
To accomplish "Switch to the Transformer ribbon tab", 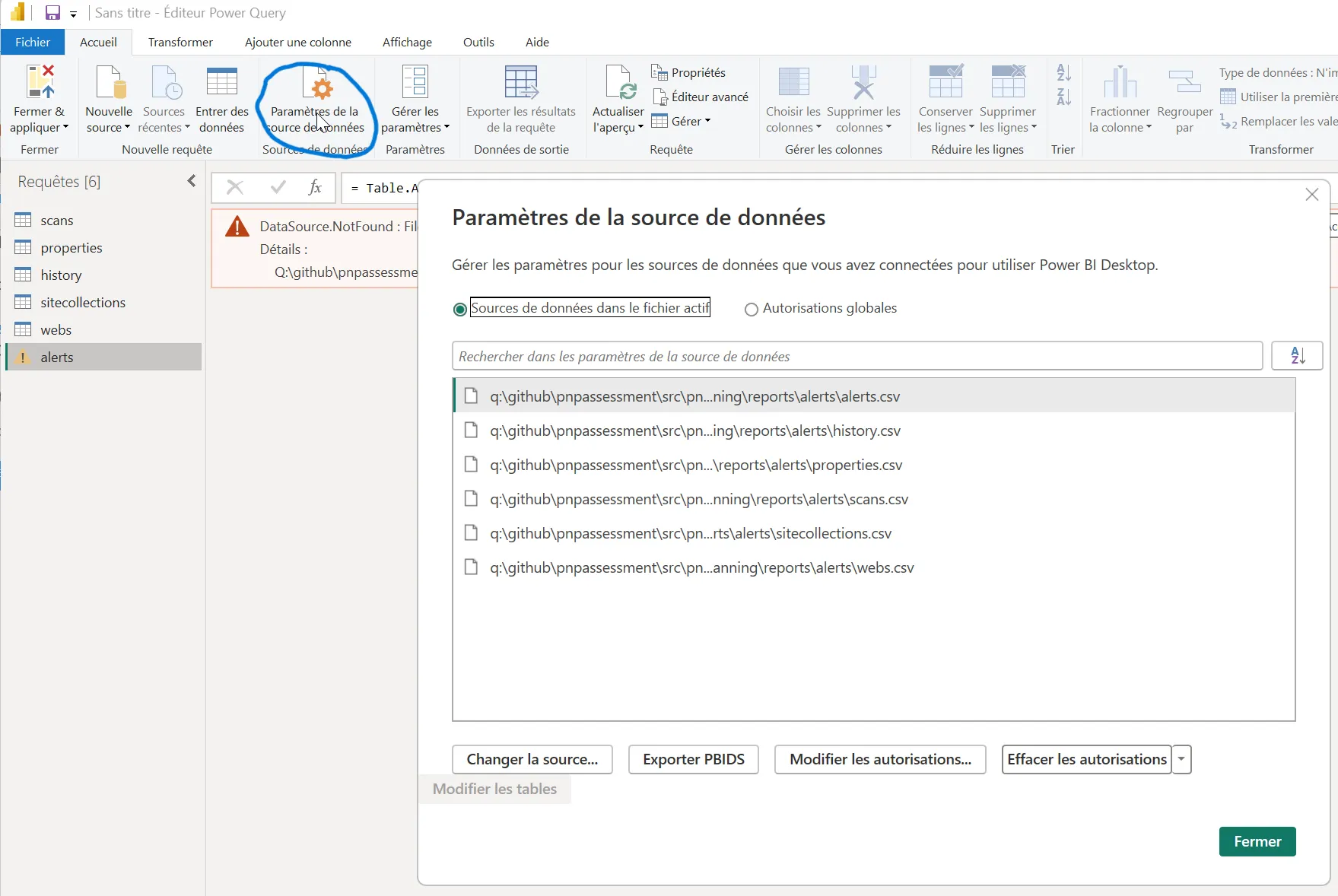I will [x=180, y=42].
